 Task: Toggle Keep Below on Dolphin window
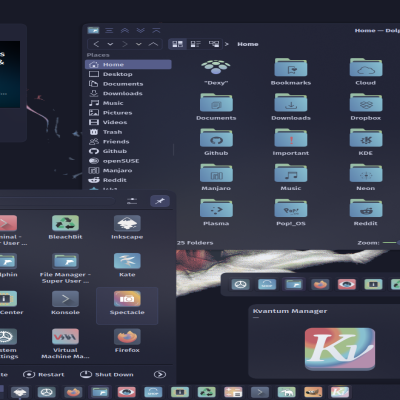point(140,31)
